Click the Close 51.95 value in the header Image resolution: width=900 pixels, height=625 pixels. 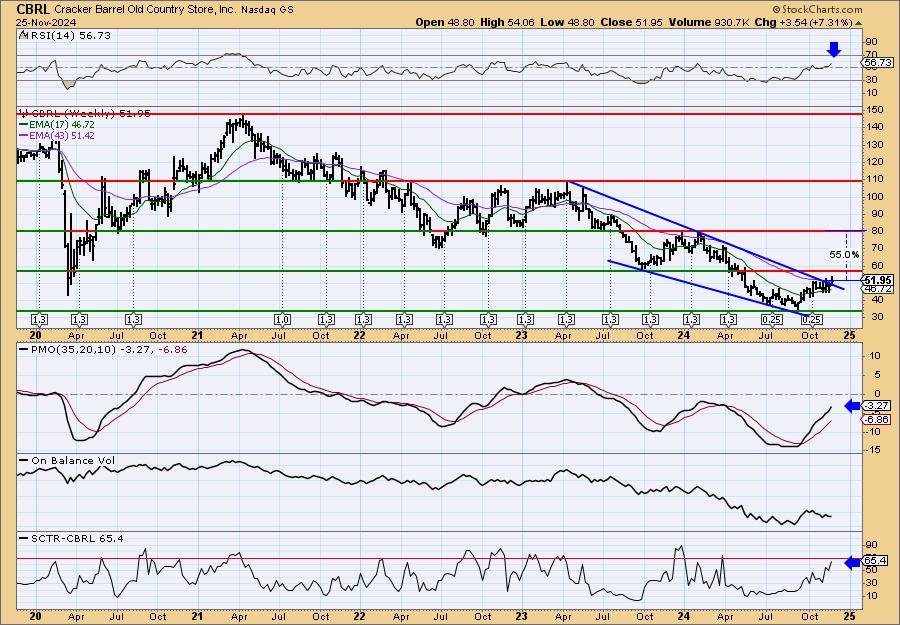tap(631, 22)
